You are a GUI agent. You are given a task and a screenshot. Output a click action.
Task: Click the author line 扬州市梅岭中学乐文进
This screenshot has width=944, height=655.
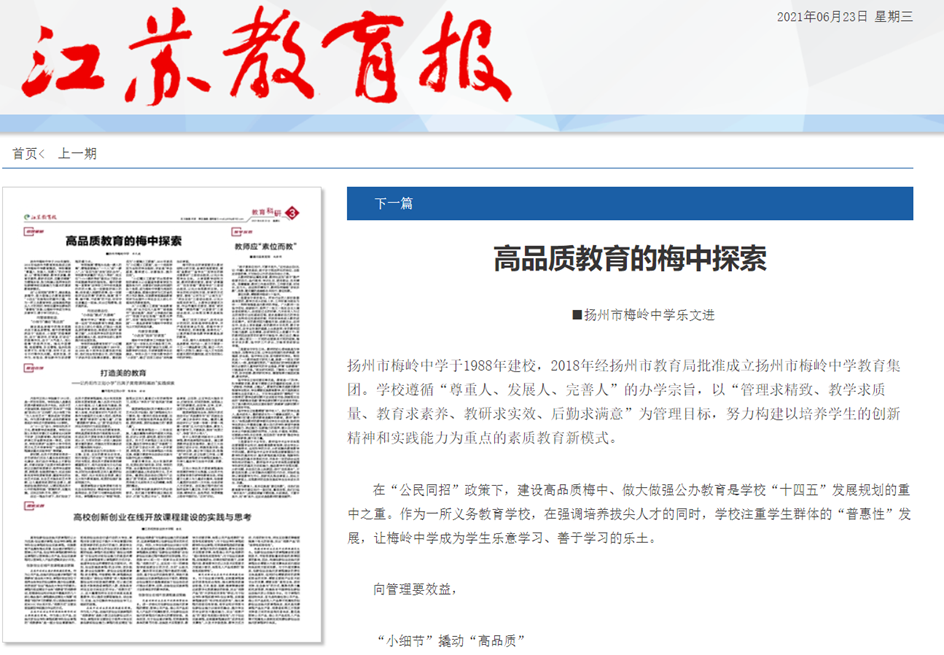point(643,315)
